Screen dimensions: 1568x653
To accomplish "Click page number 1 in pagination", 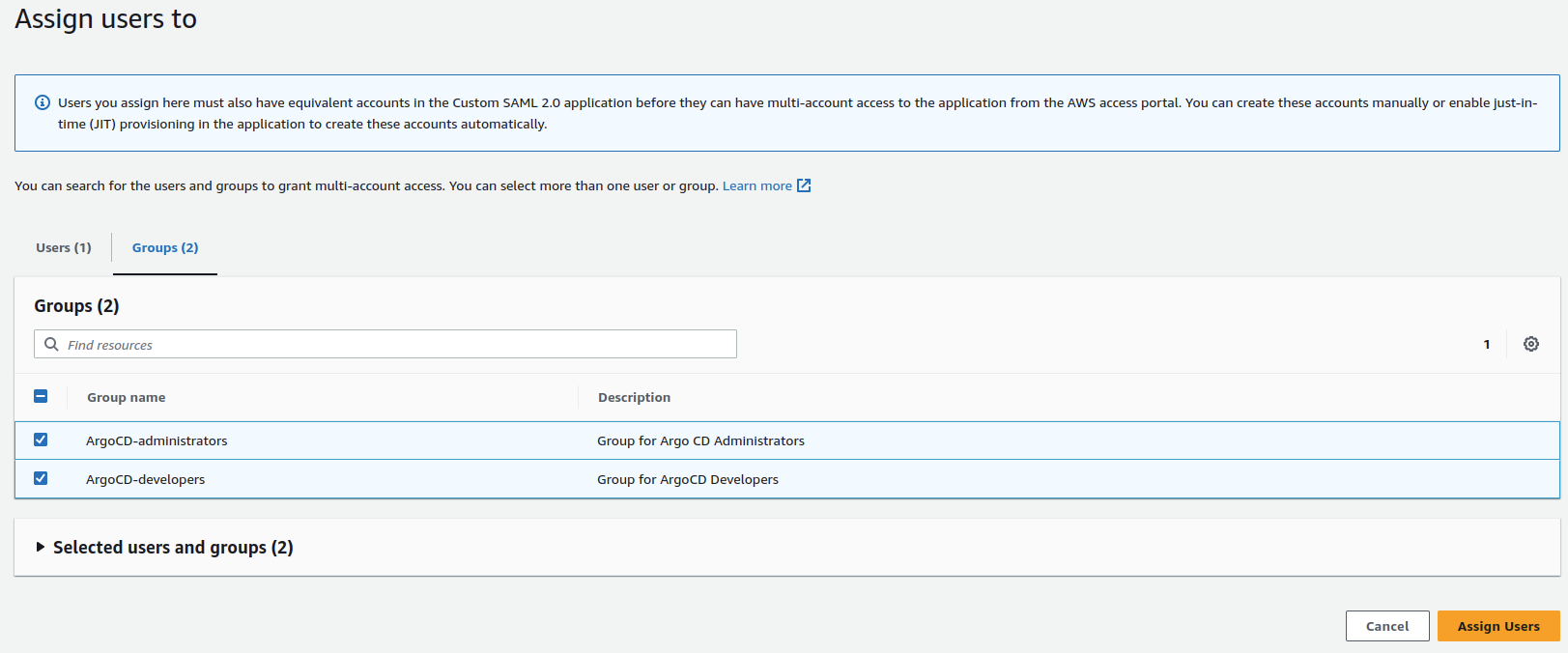I will point(1487,344).
